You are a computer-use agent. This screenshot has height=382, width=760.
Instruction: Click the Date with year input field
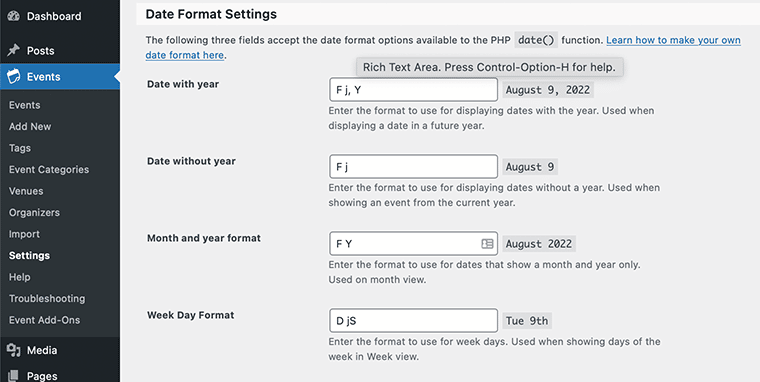tap(413, 90)
